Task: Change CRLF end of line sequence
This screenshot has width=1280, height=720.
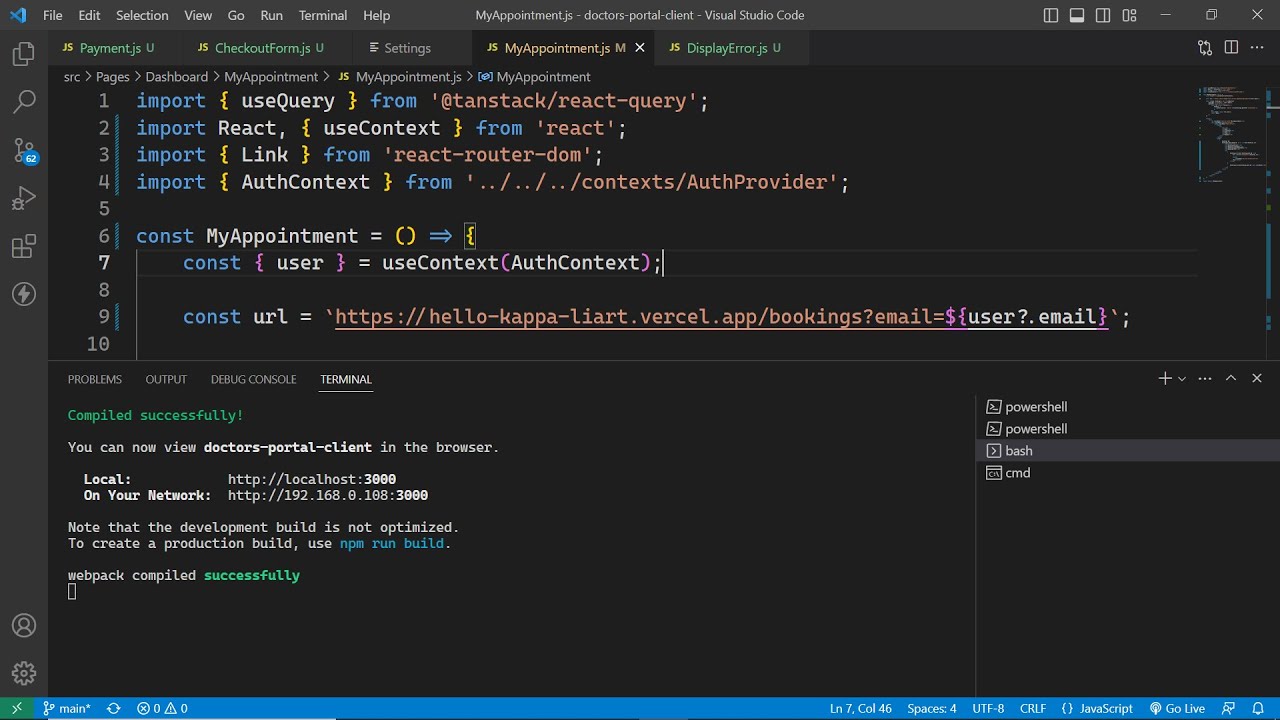Action: [1033, 708]
